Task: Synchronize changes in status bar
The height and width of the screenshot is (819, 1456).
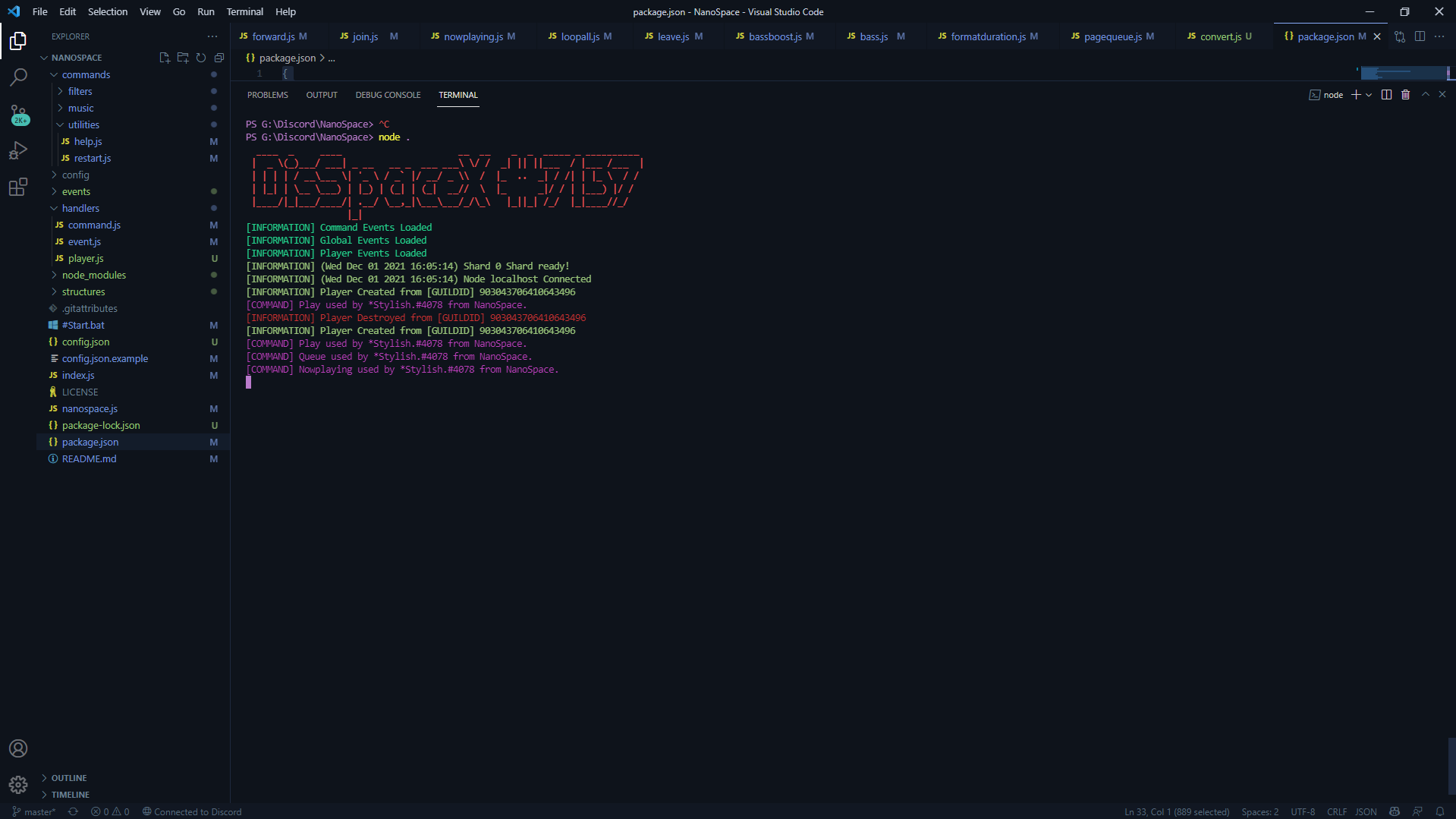Action: pyautogui.click(x=73, y=811)
